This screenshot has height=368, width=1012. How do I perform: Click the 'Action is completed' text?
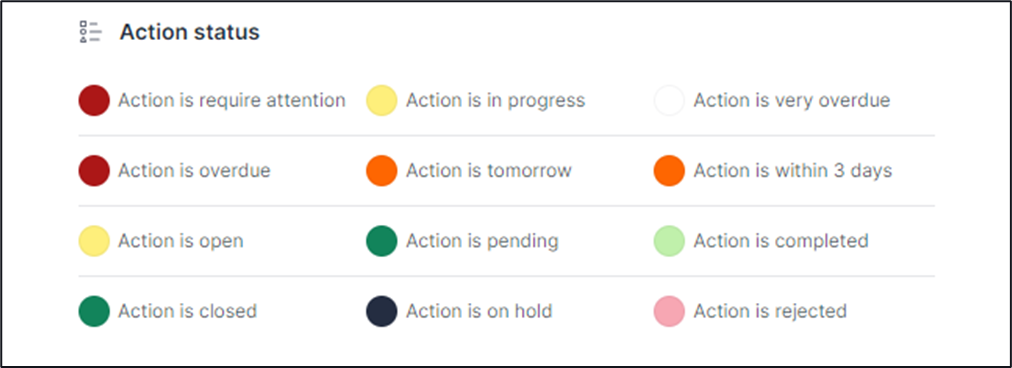[x=781, y=241]
